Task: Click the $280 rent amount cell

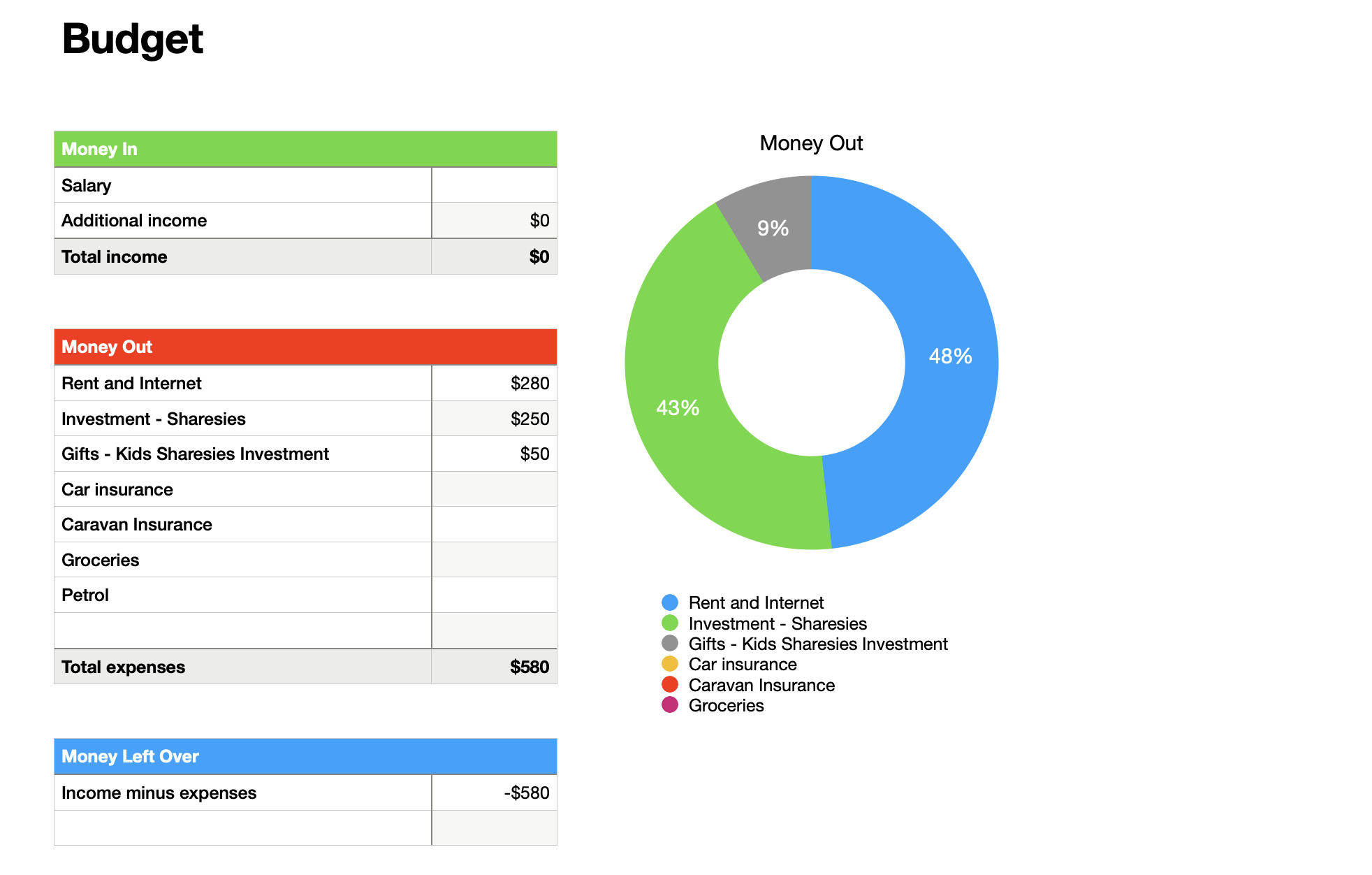Action: click(494, 383)
